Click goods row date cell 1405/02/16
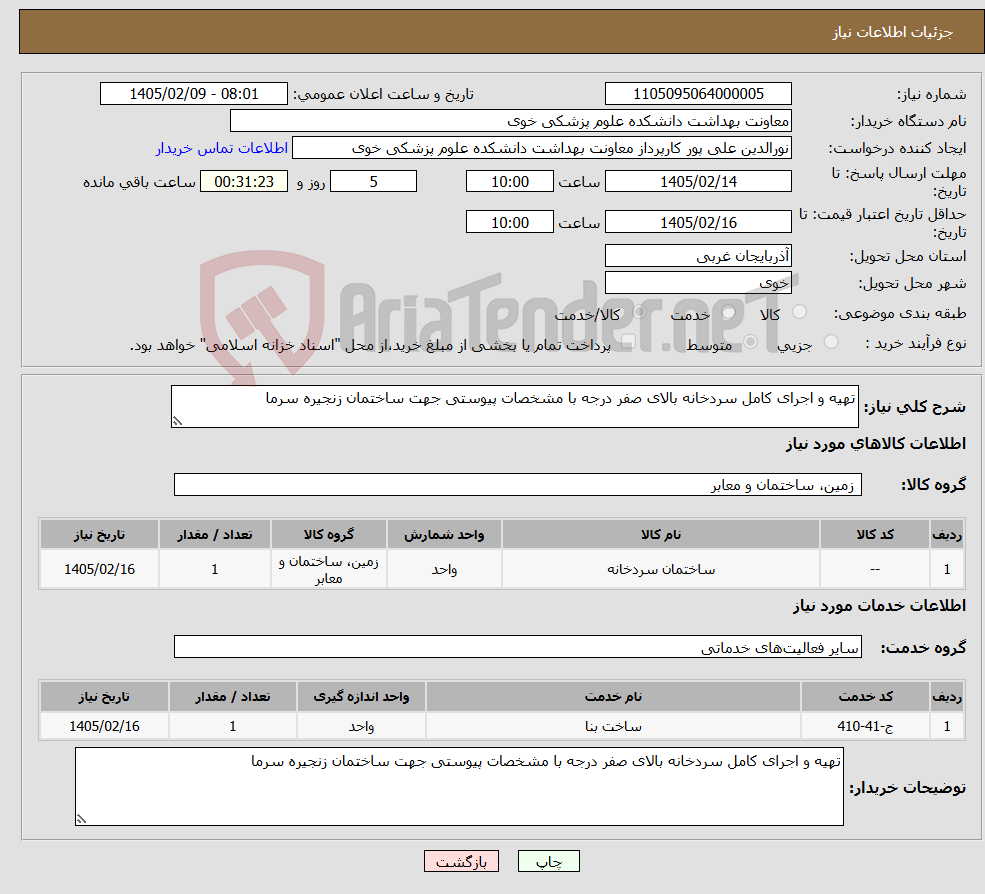The height and width of the screenshot is (894, 985). click(x=99, y=569)
